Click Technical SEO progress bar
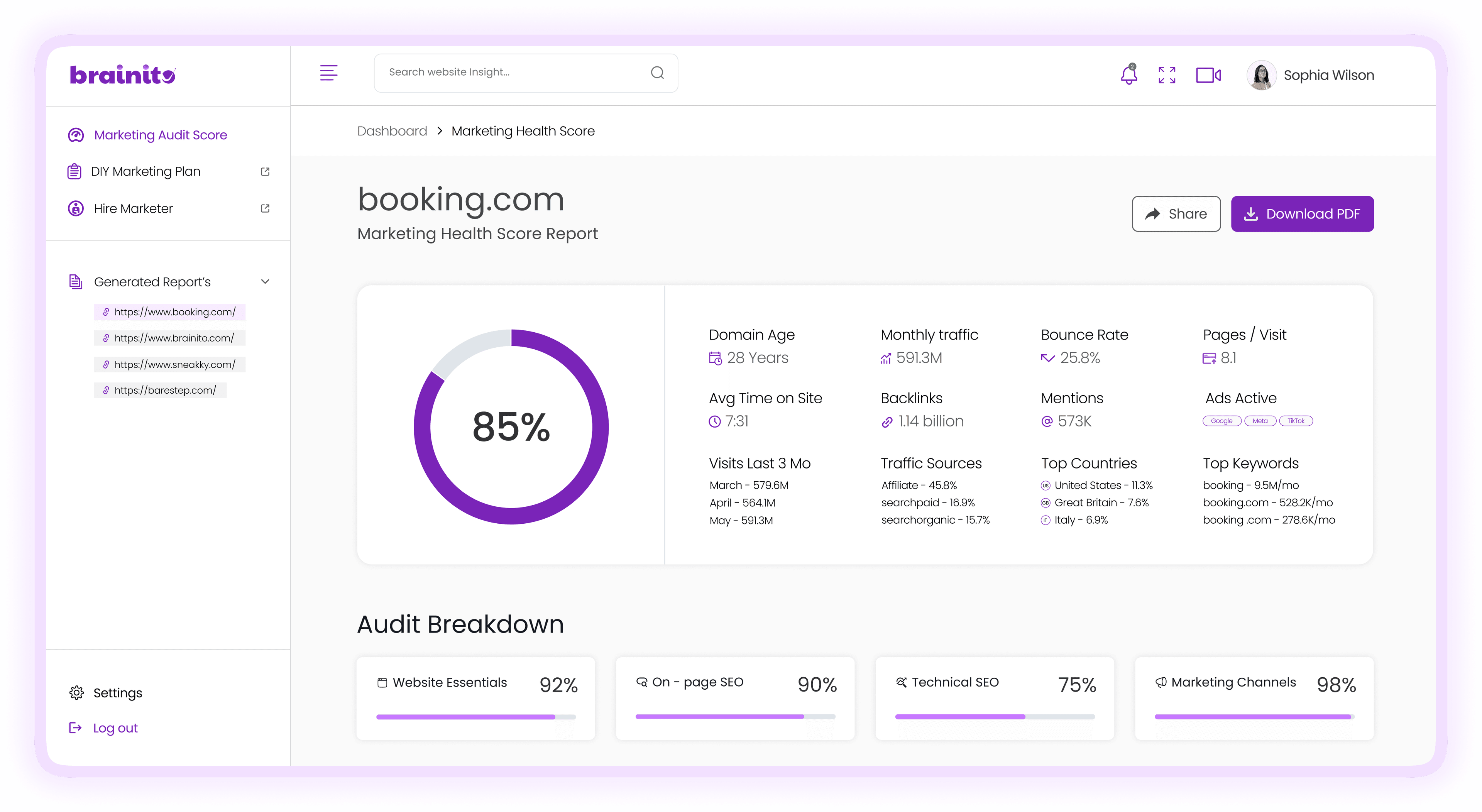1482x812 pixels. coord(995,717)
